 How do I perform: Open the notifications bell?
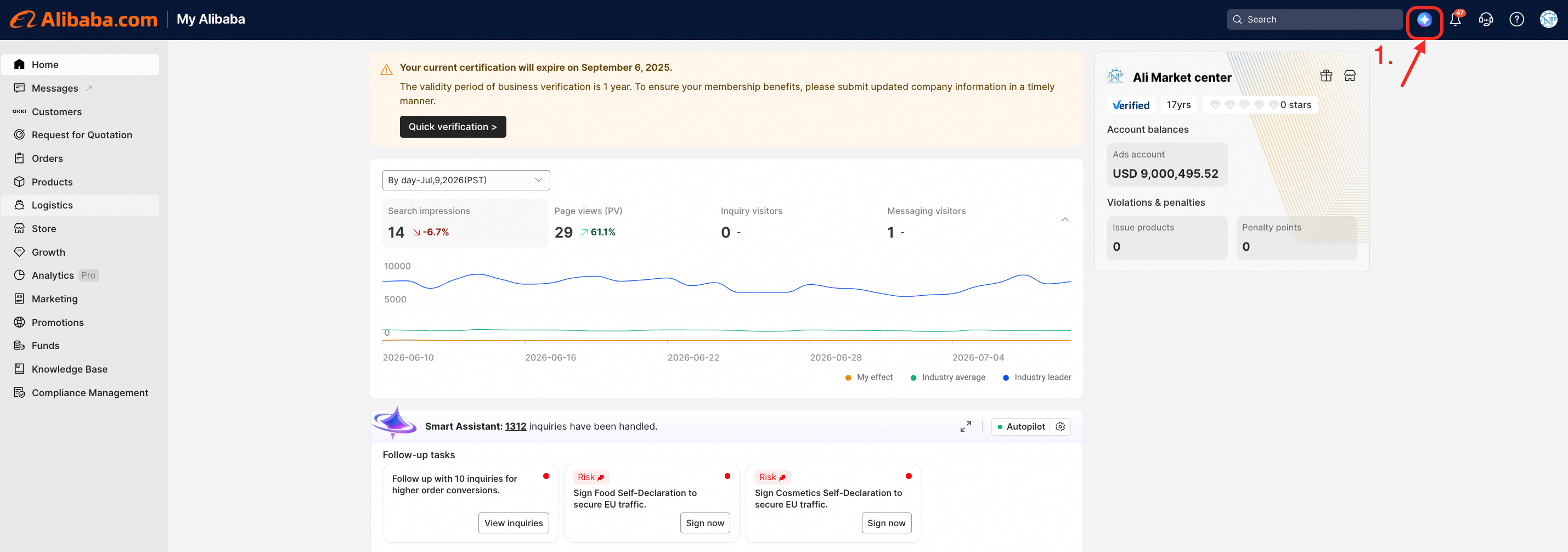pos(1456,19)
